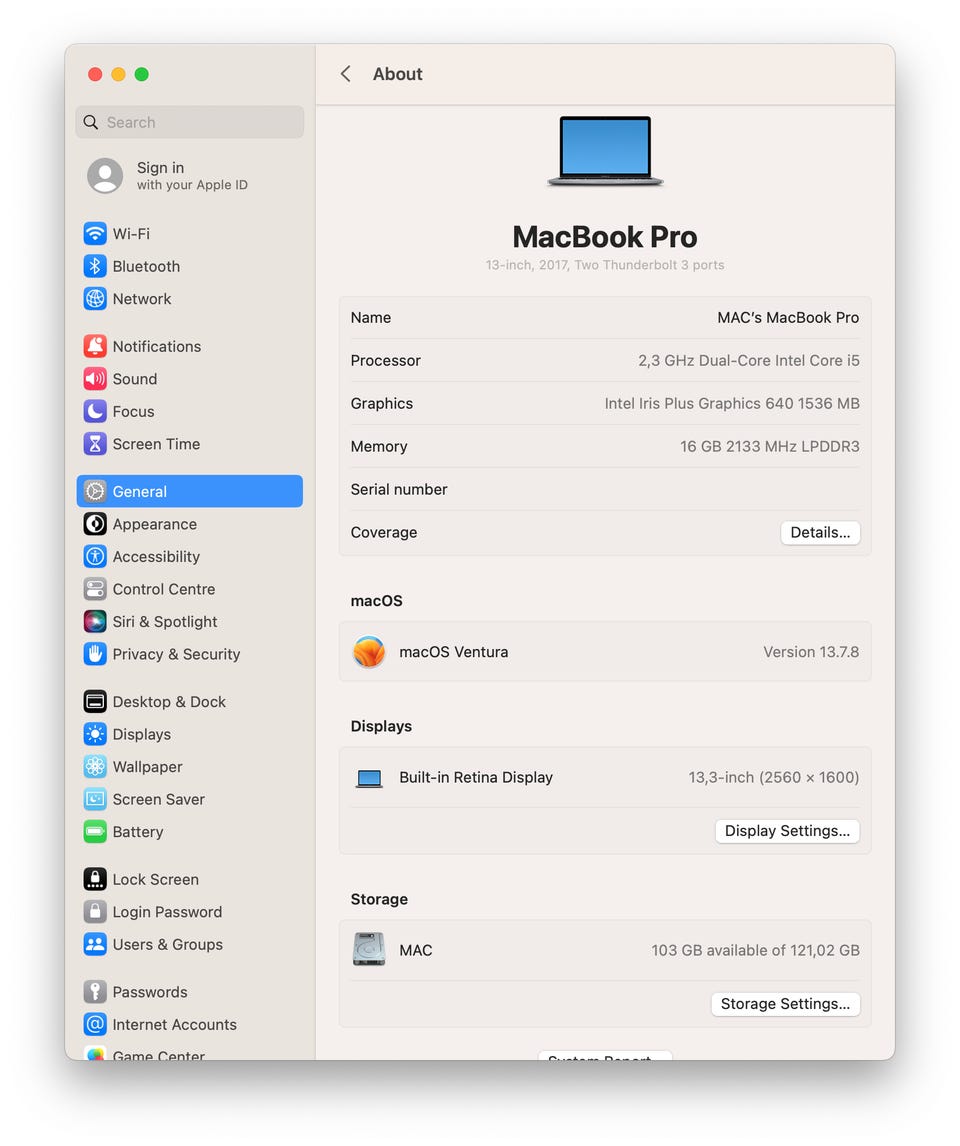This screenshot has width=960, height=1146.
Task: Open Network globe icon
Action: [95, 299]
